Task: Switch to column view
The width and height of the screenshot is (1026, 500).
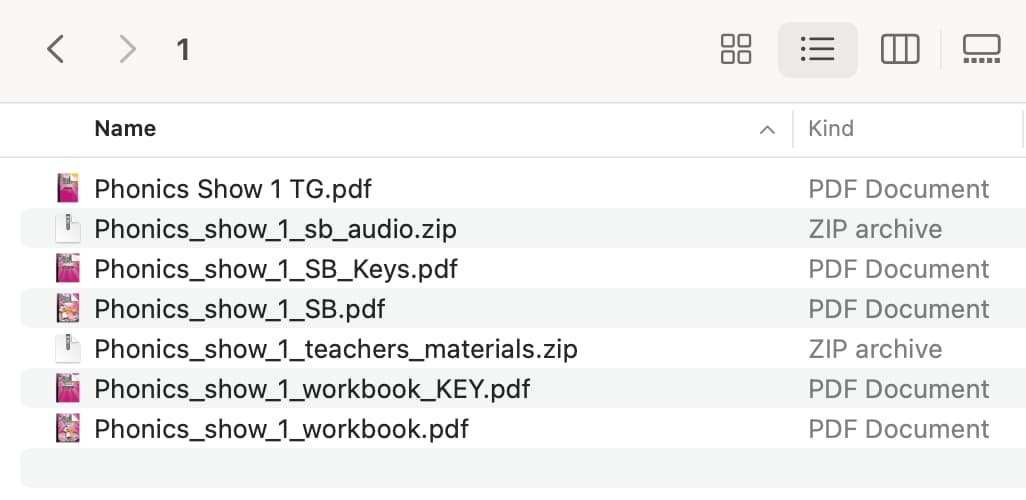Action: tap(900, 49)
